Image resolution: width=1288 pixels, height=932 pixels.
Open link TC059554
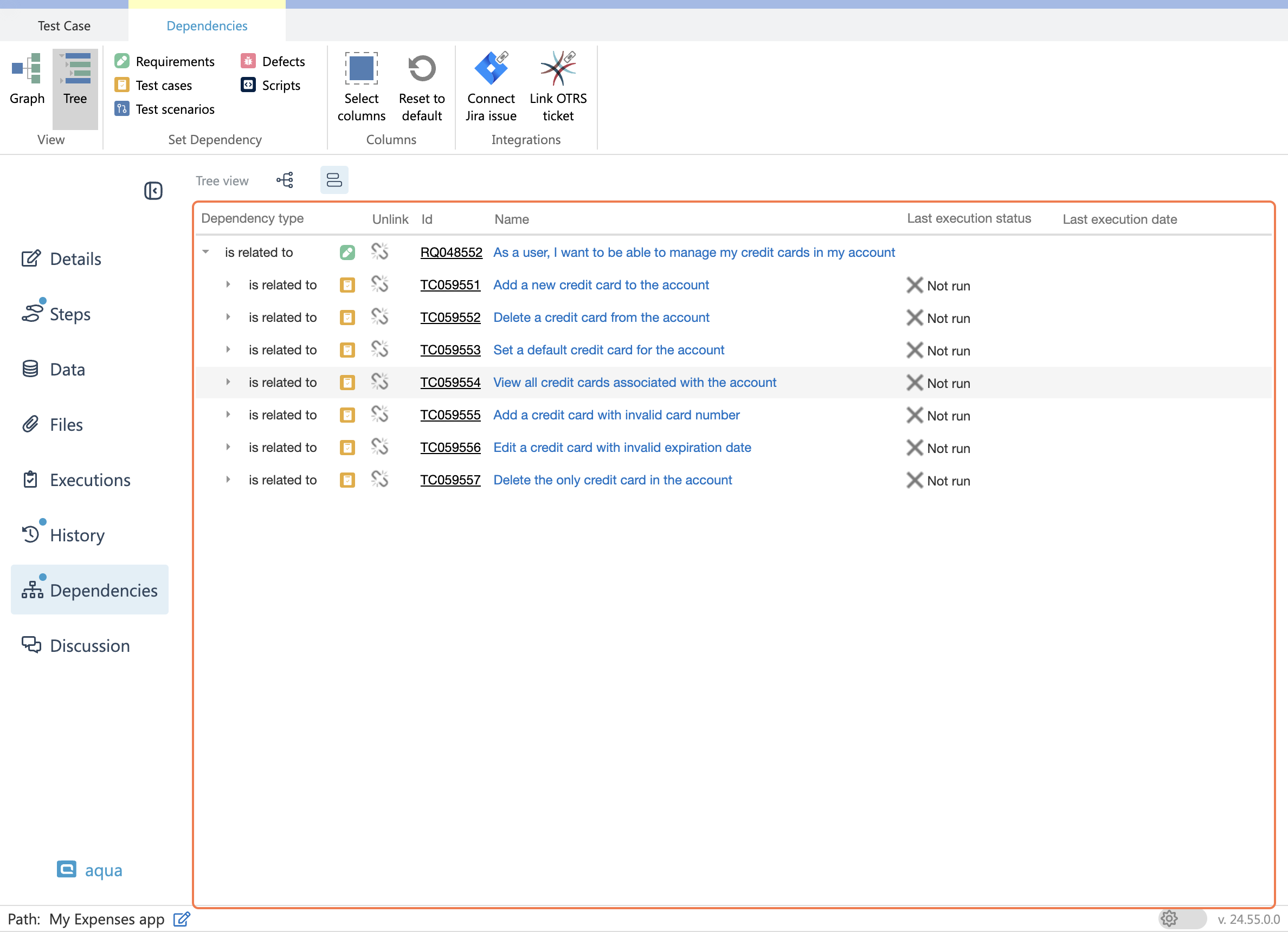tap(450, 383)
